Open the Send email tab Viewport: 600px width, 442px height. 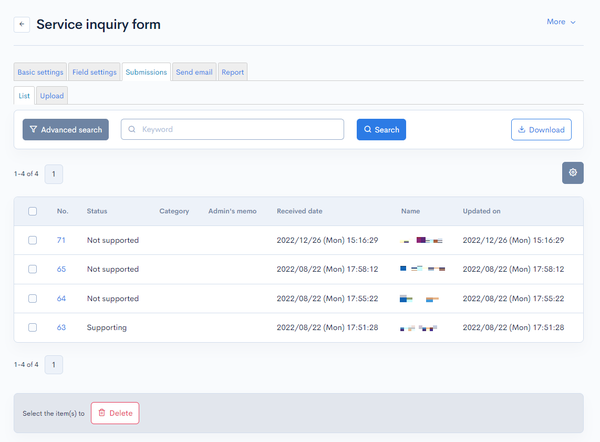194,72
